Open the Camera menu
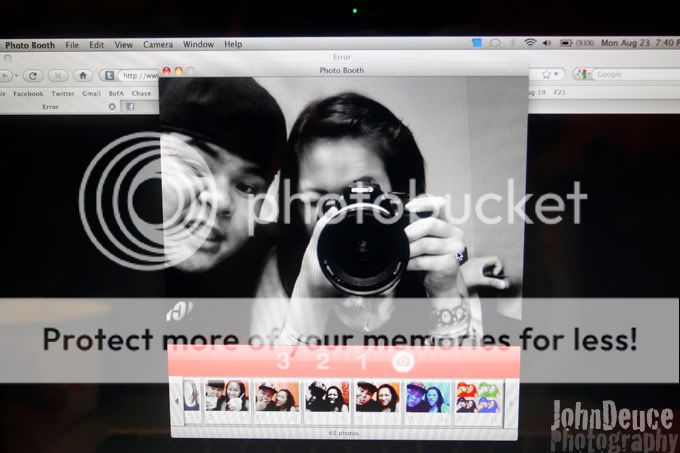The image size is (680, 453). pyautogui.click(x=158, y=44)
